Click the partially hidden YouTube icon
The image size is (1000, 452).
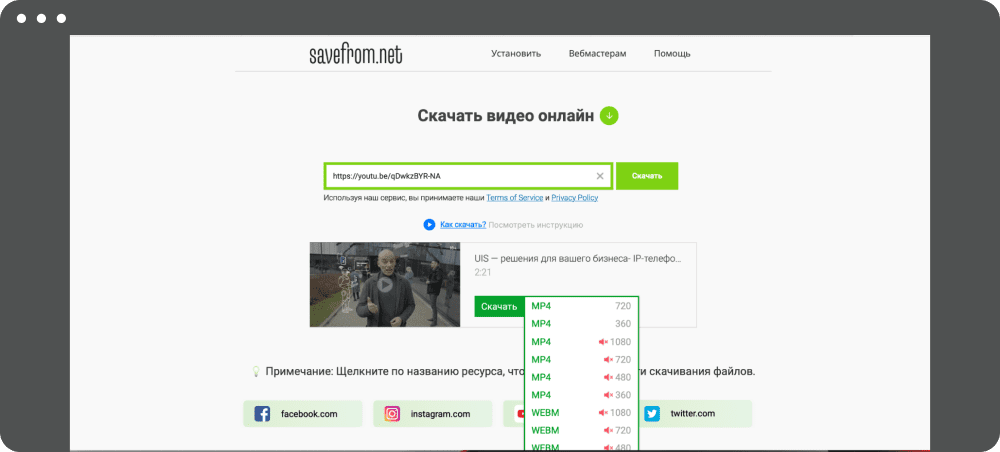pyautogui.click(x=518, y=414)
